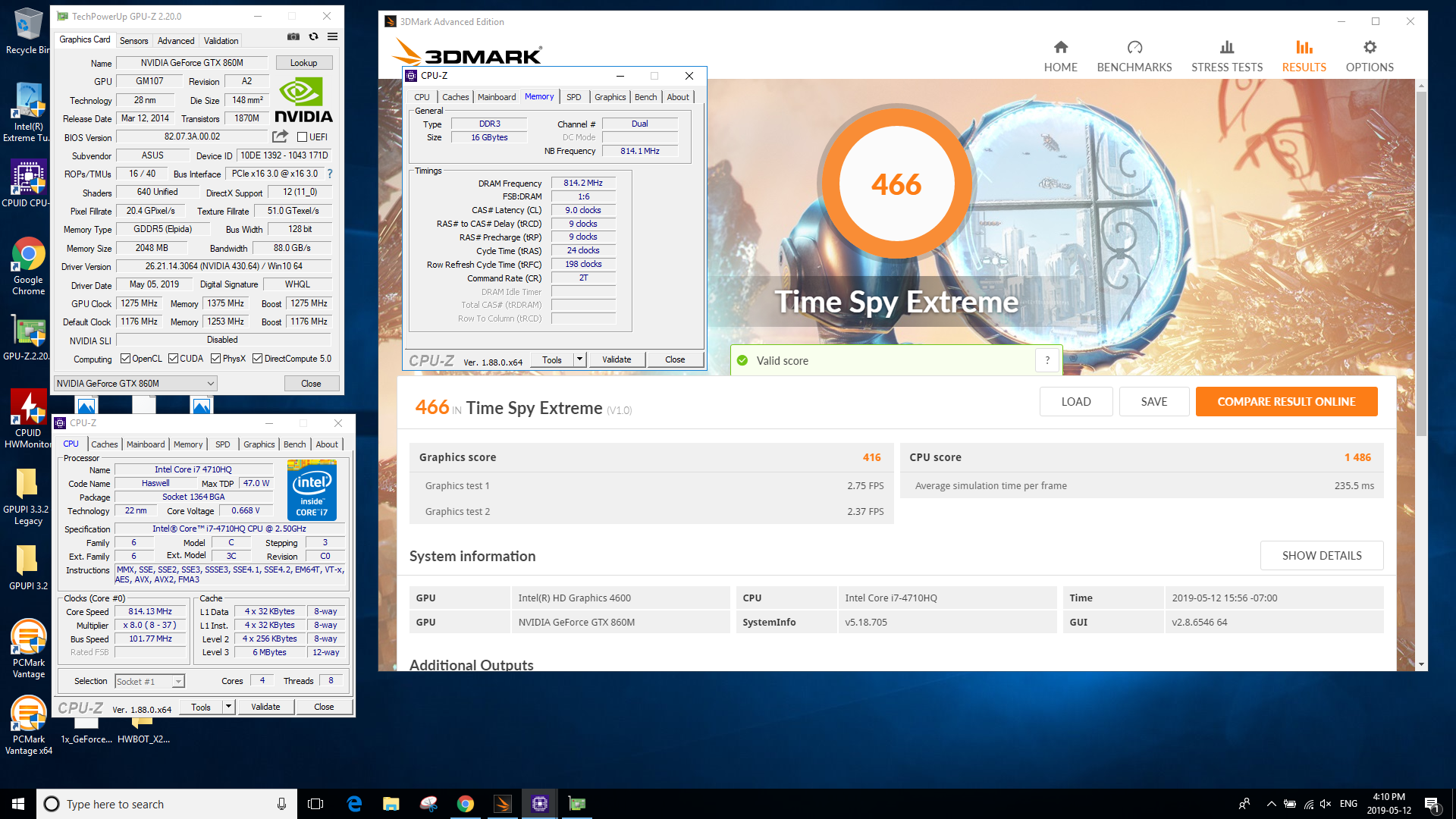Open 1x_GeForce desktop file
1456x819 pixels.
click(x=86, y=732)
